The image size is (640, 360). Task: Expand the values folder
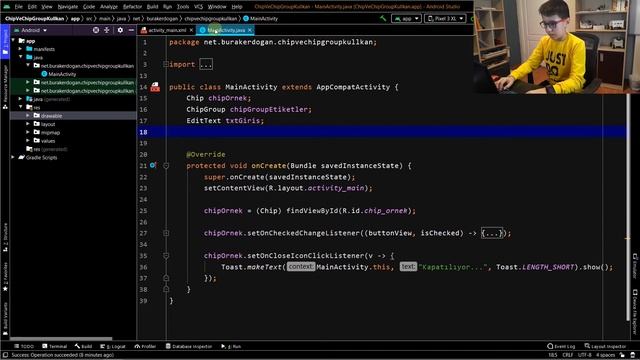(28, 141)
